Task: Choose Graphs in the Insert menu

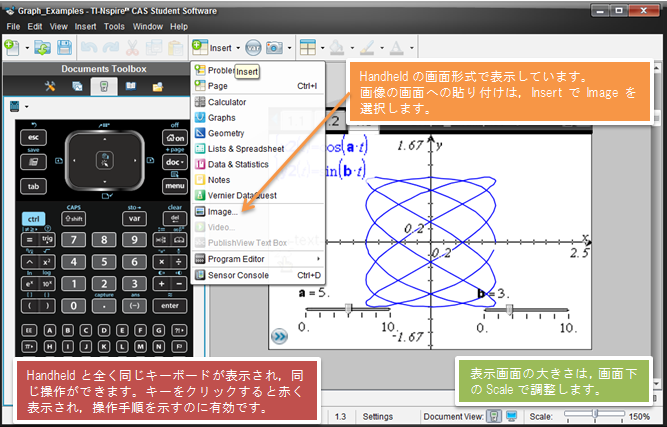Action: 257,118
